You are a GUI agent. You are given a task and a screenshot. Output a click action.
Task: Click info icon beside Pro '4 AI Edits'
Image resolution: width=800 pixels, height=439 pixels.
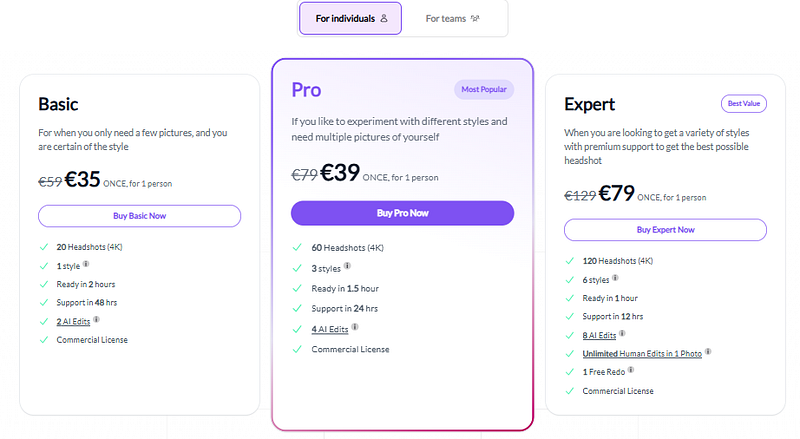pyautogui.click(x=355, y=327)
